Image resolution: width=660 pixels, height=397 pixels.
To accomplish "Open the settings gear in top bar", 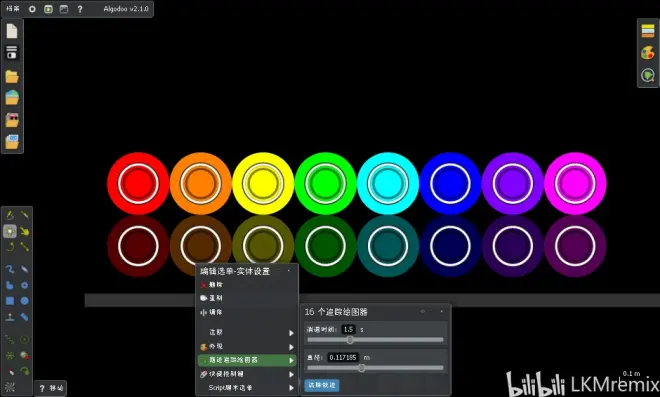I will pyautogui.click(x=32, y=9).
